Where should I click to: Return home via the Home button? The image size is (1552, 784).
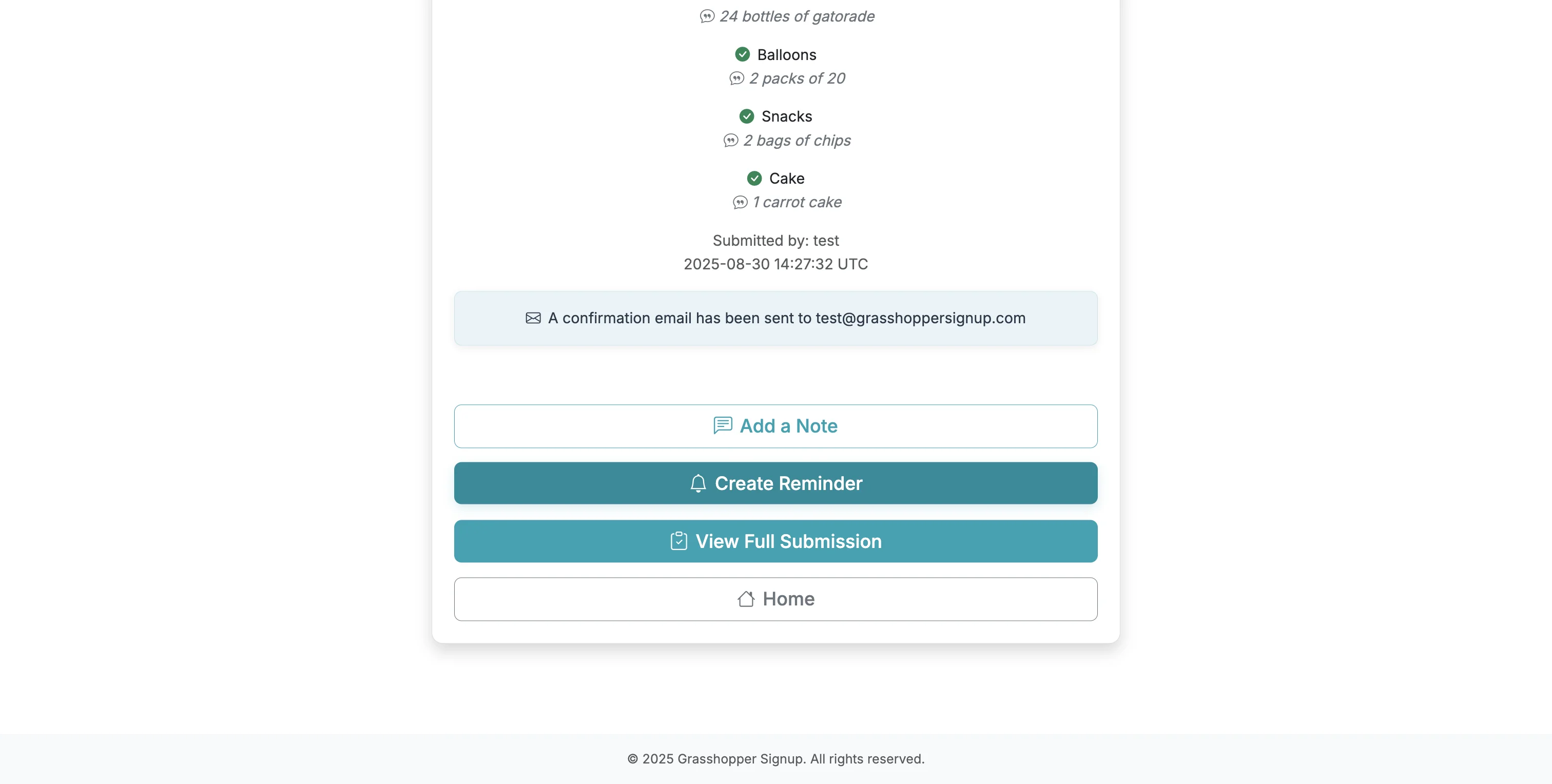pyautogui.click(x=776, y=599)
